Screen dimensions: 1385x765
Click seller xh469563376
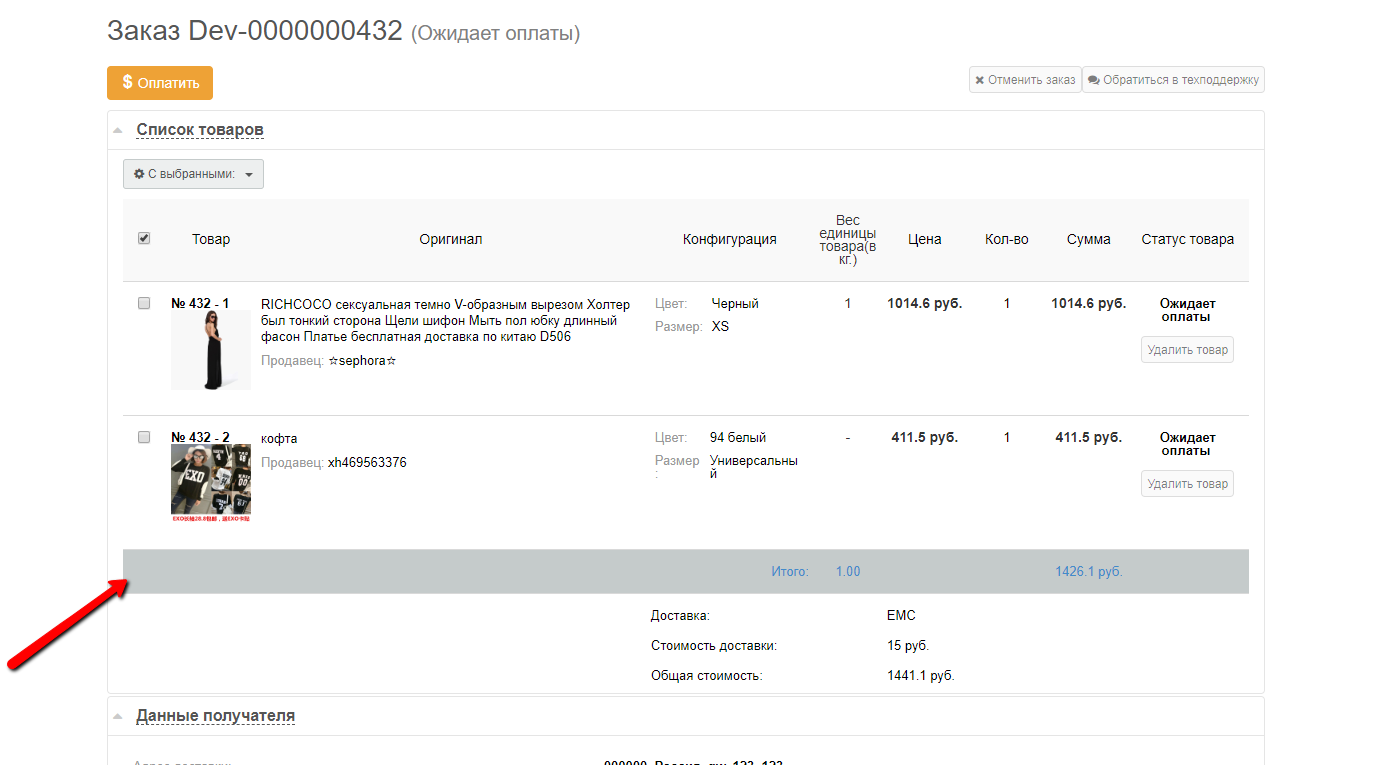367,463
